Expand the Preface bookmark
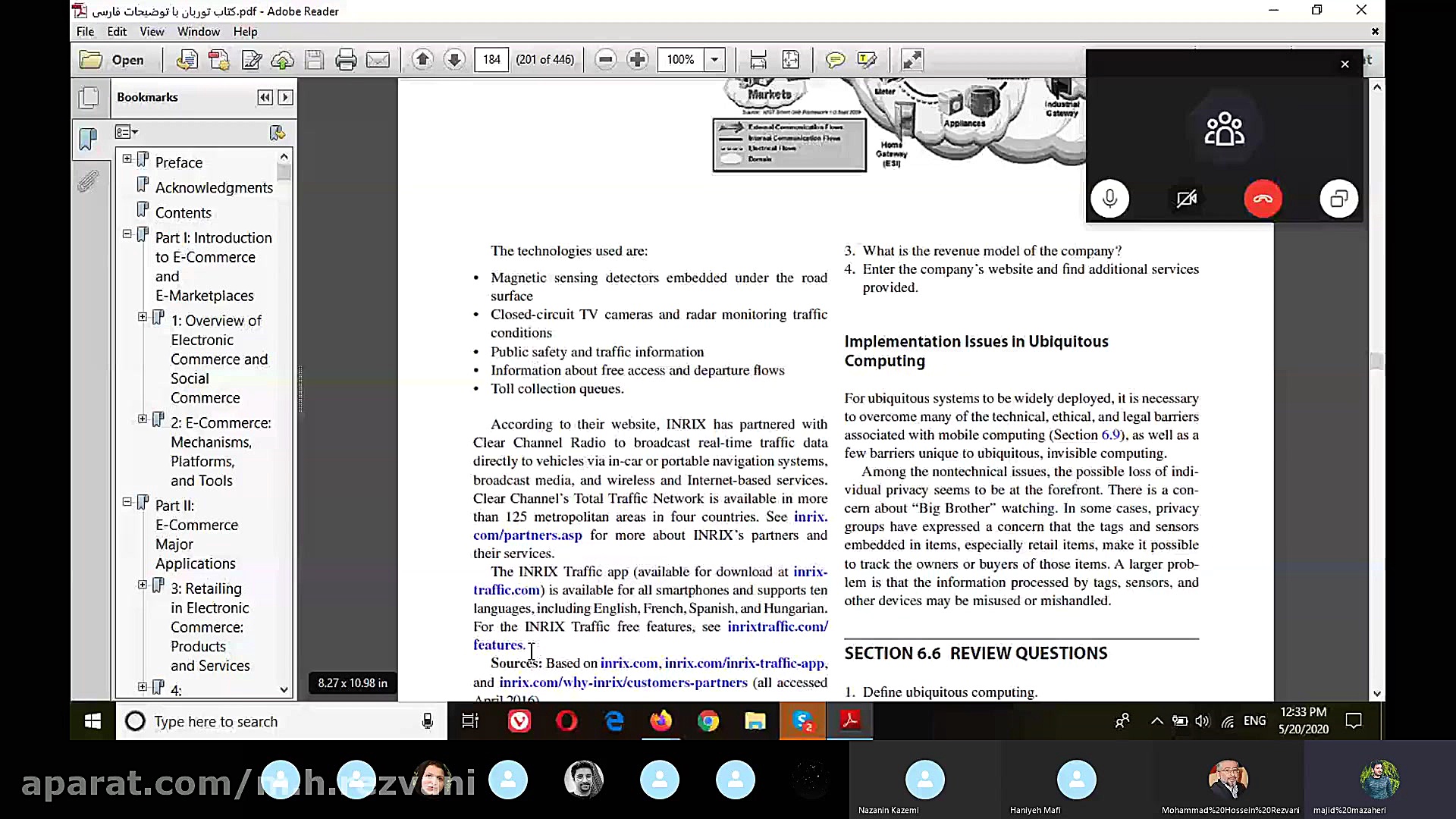 pos(127,159)
